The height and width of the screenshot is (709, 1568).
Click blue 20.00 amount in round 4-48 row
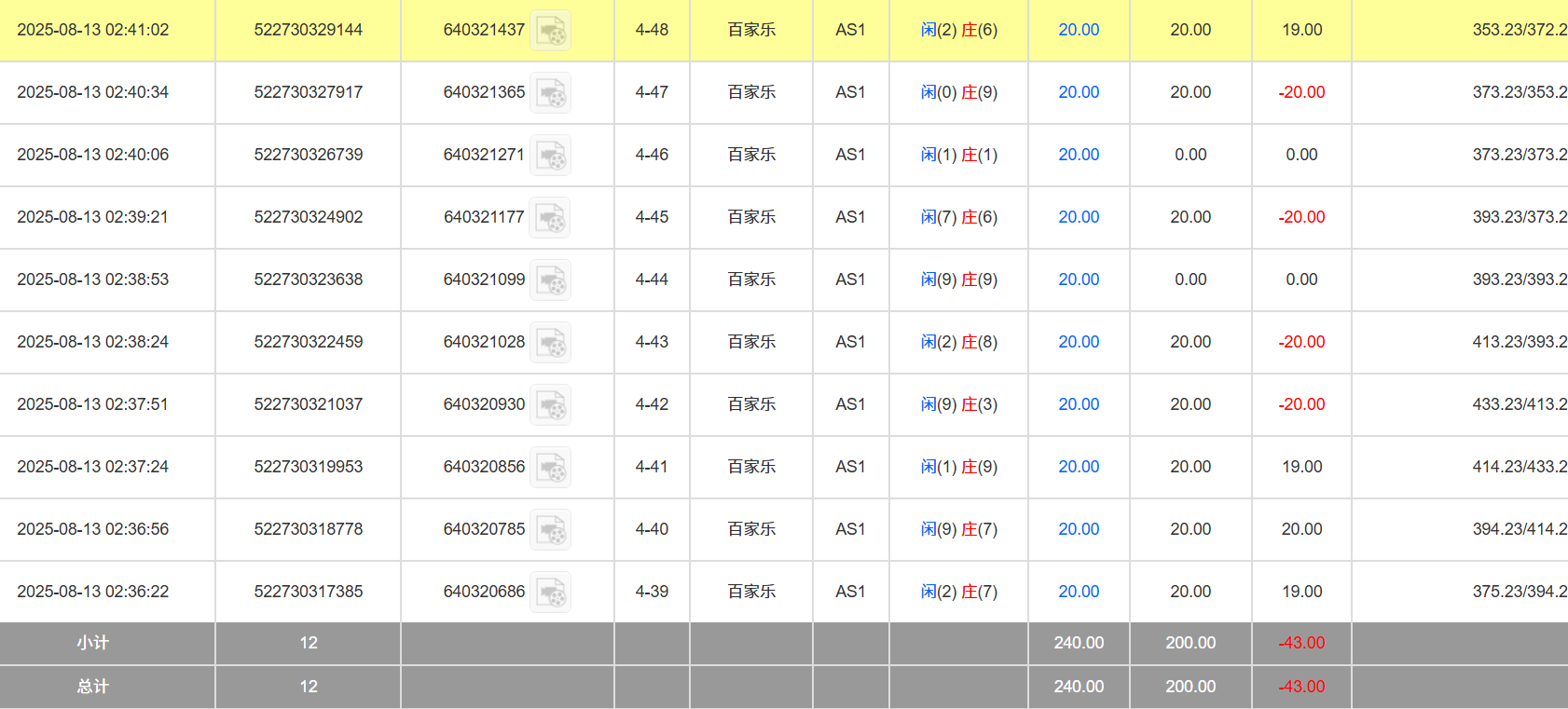1079,30
